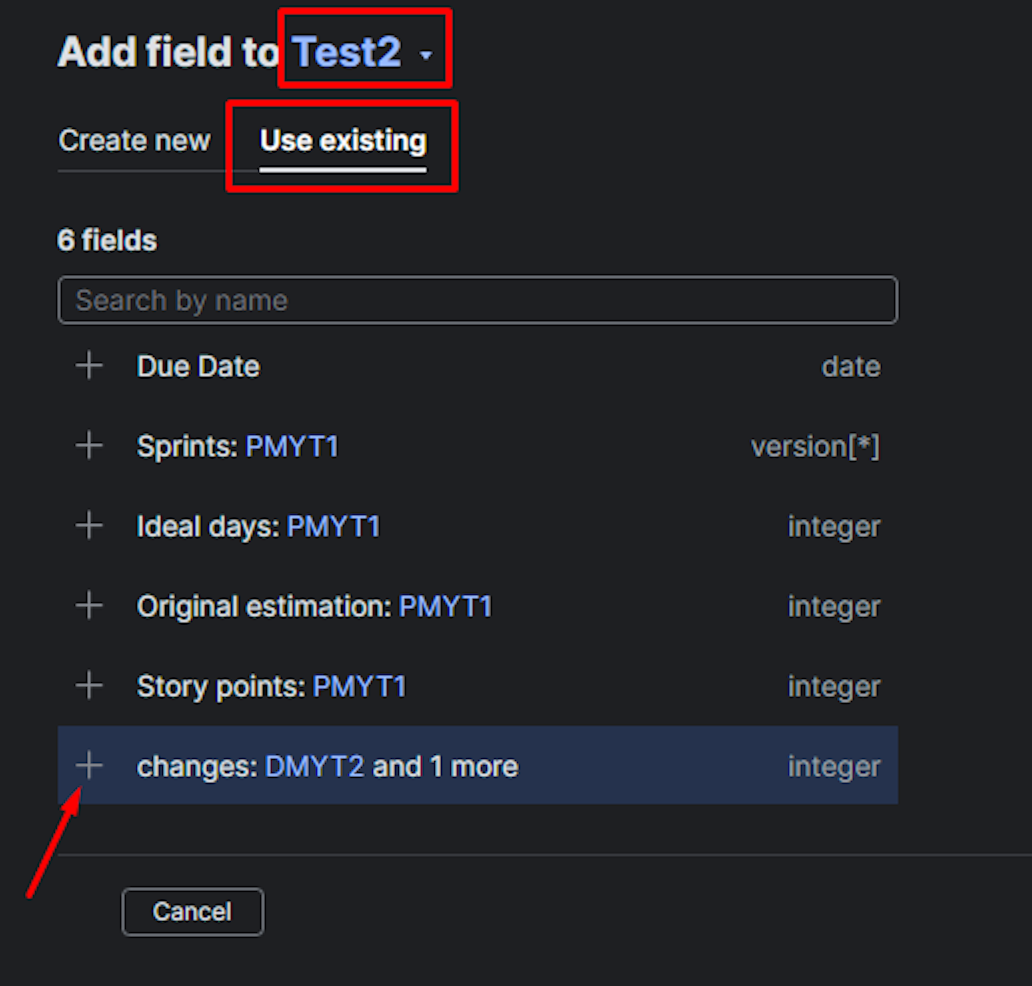Focus the Search by name field
The width and height of the screenshot is (1032, 986).
pos(478,300)
